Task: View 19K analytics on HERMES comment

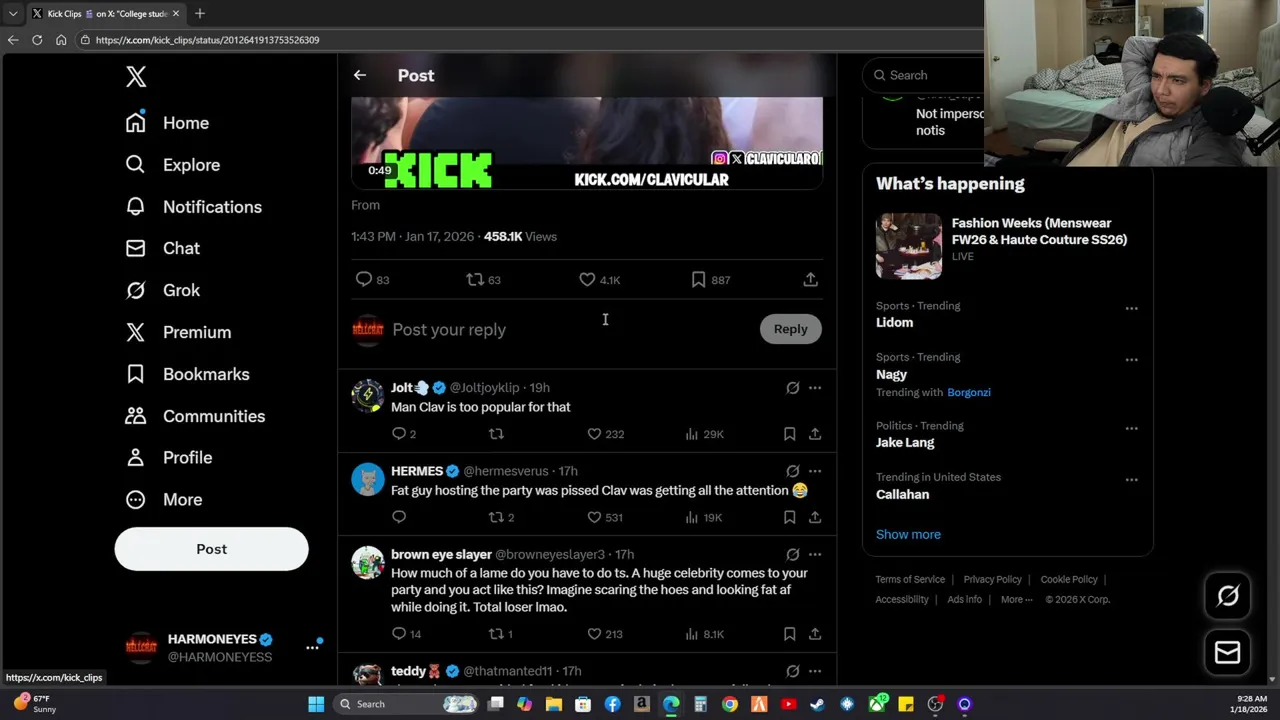Action: point(704,517)
